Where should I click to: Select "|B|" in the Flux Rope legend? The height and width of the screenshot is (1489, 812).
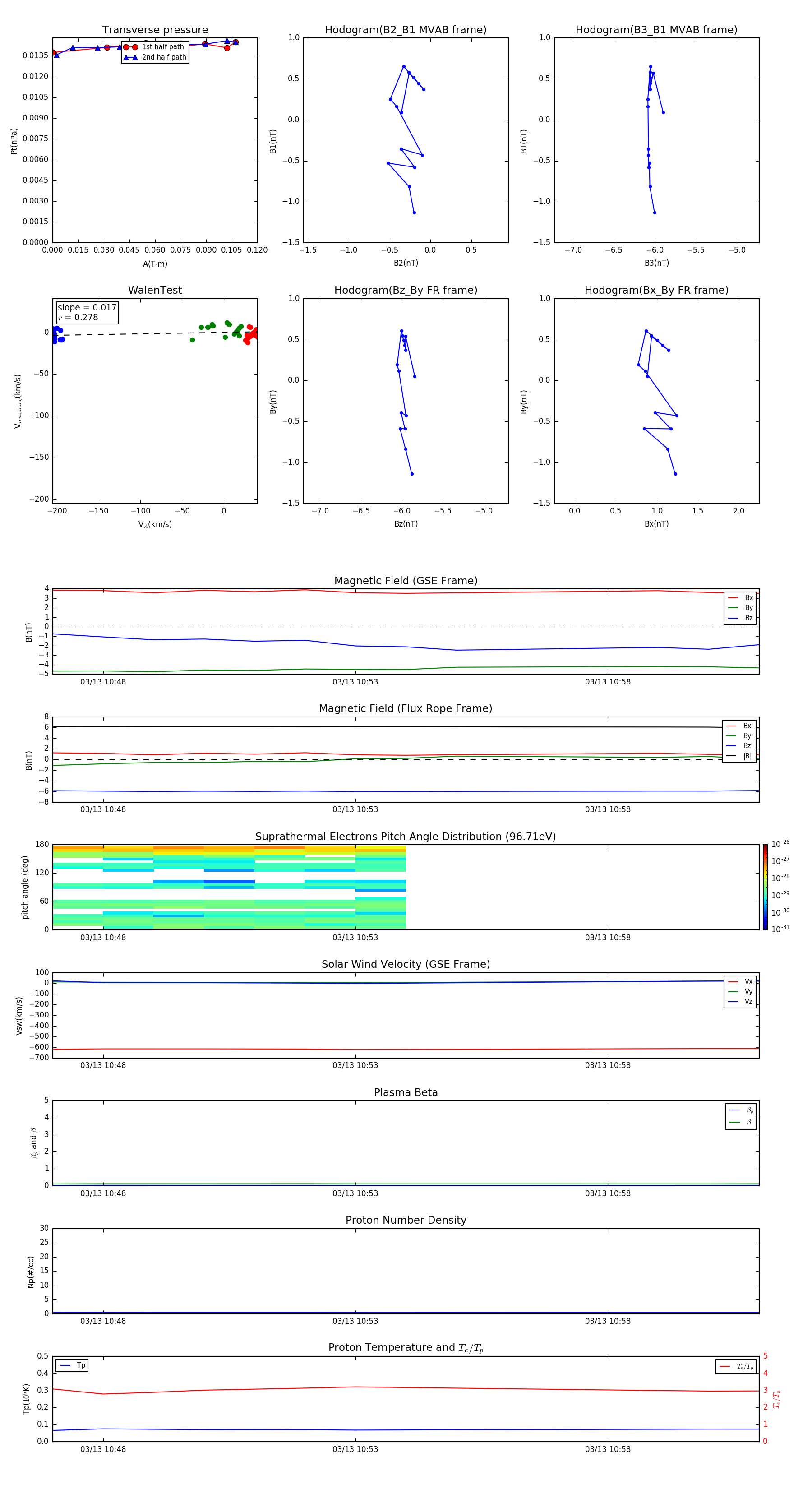[x=739, y=757]
